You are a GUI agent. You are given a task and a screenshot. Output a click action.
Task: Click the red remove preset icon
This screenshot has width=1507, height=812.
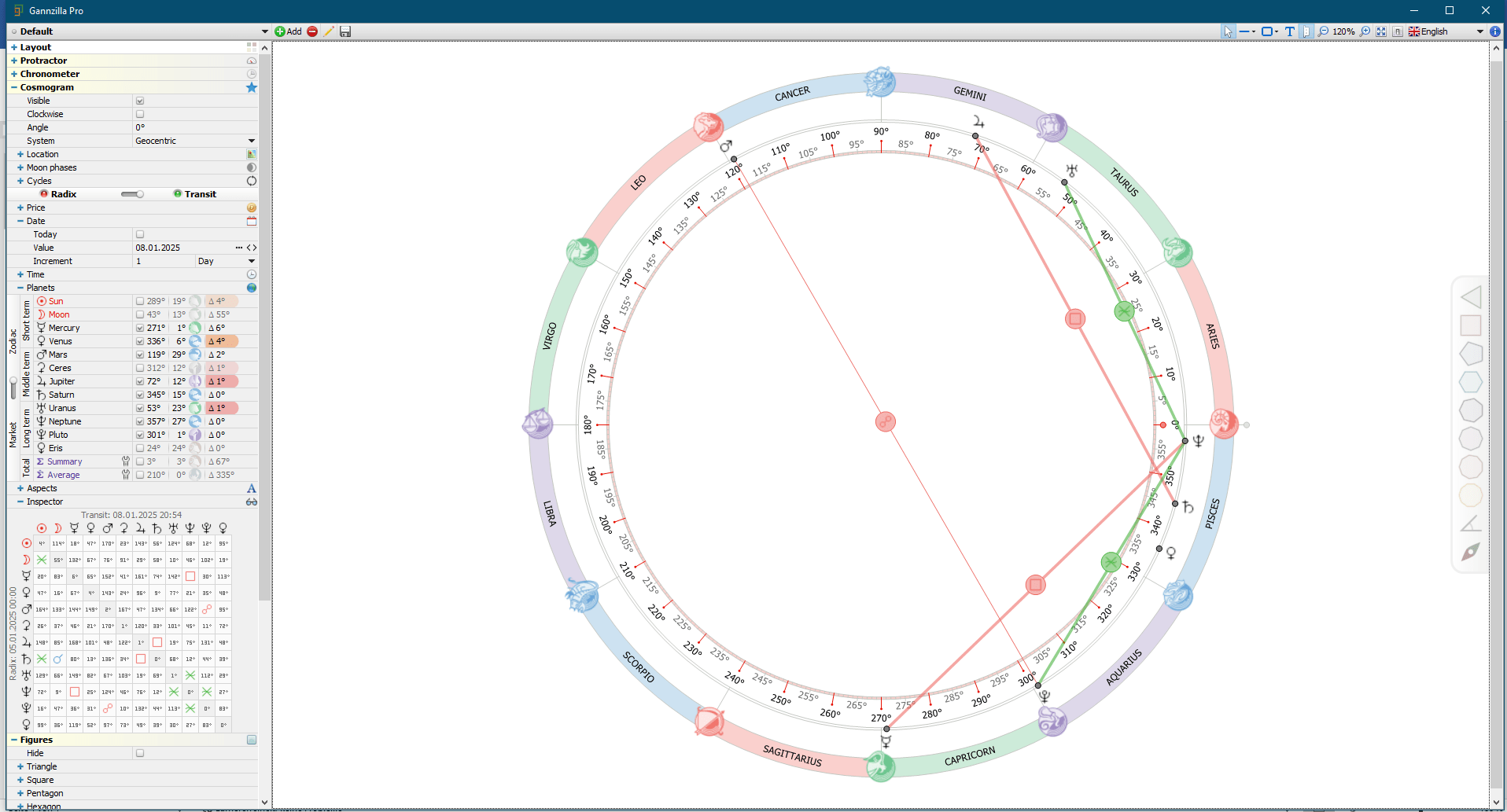pos(312,31)
